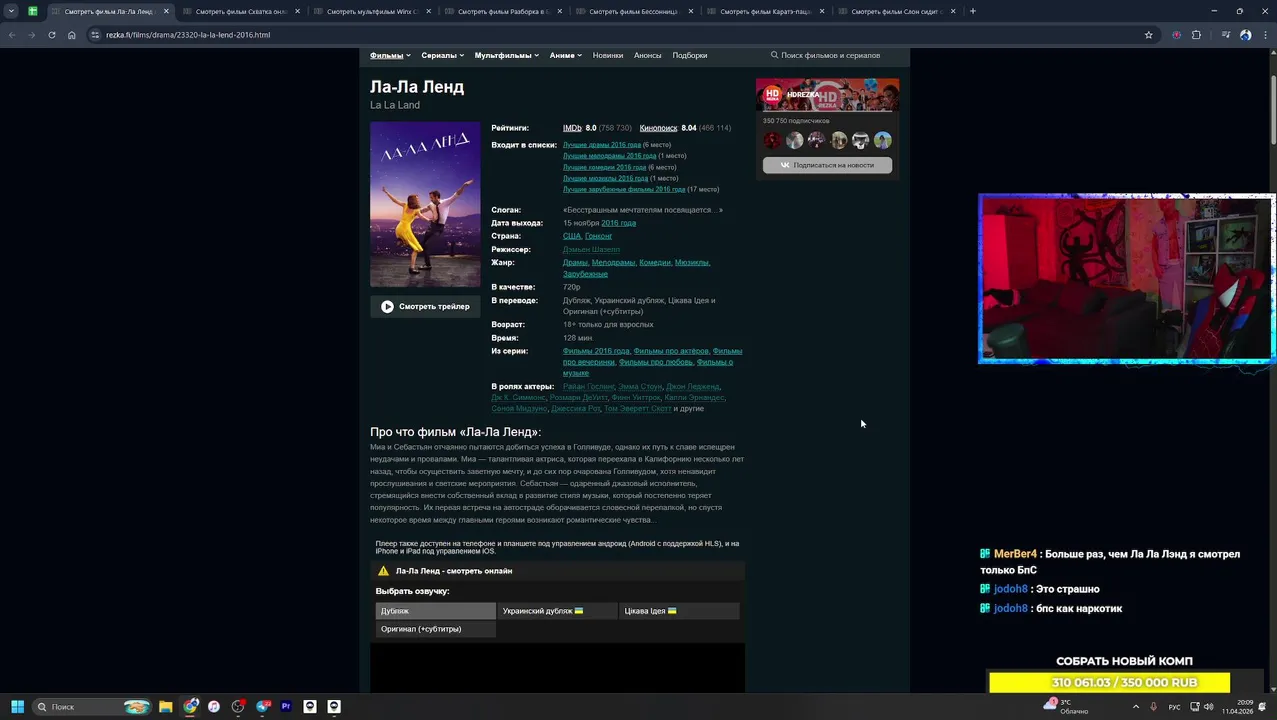Switch to the Бессонница film tab
Viewport: 1277px width, 720px height.
[634, 11]
